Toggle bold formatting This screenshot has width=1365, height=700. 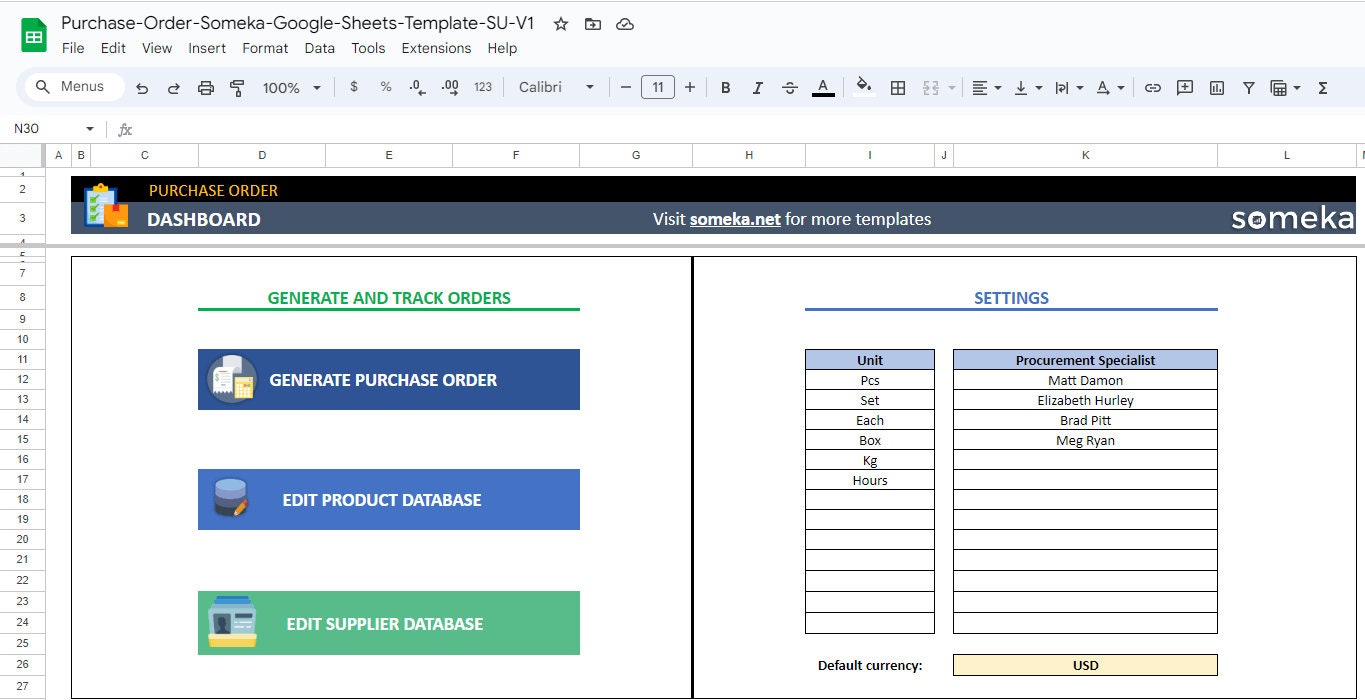tap(725, 87)
